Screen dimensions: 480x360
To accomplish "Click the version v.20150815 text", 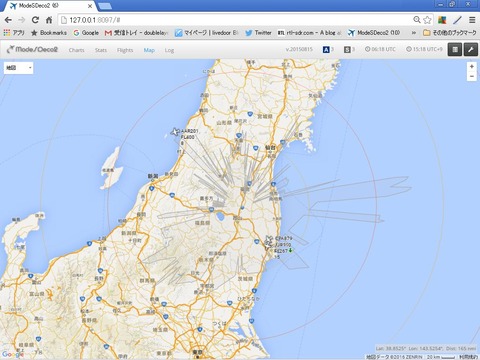I will (299, 49).
